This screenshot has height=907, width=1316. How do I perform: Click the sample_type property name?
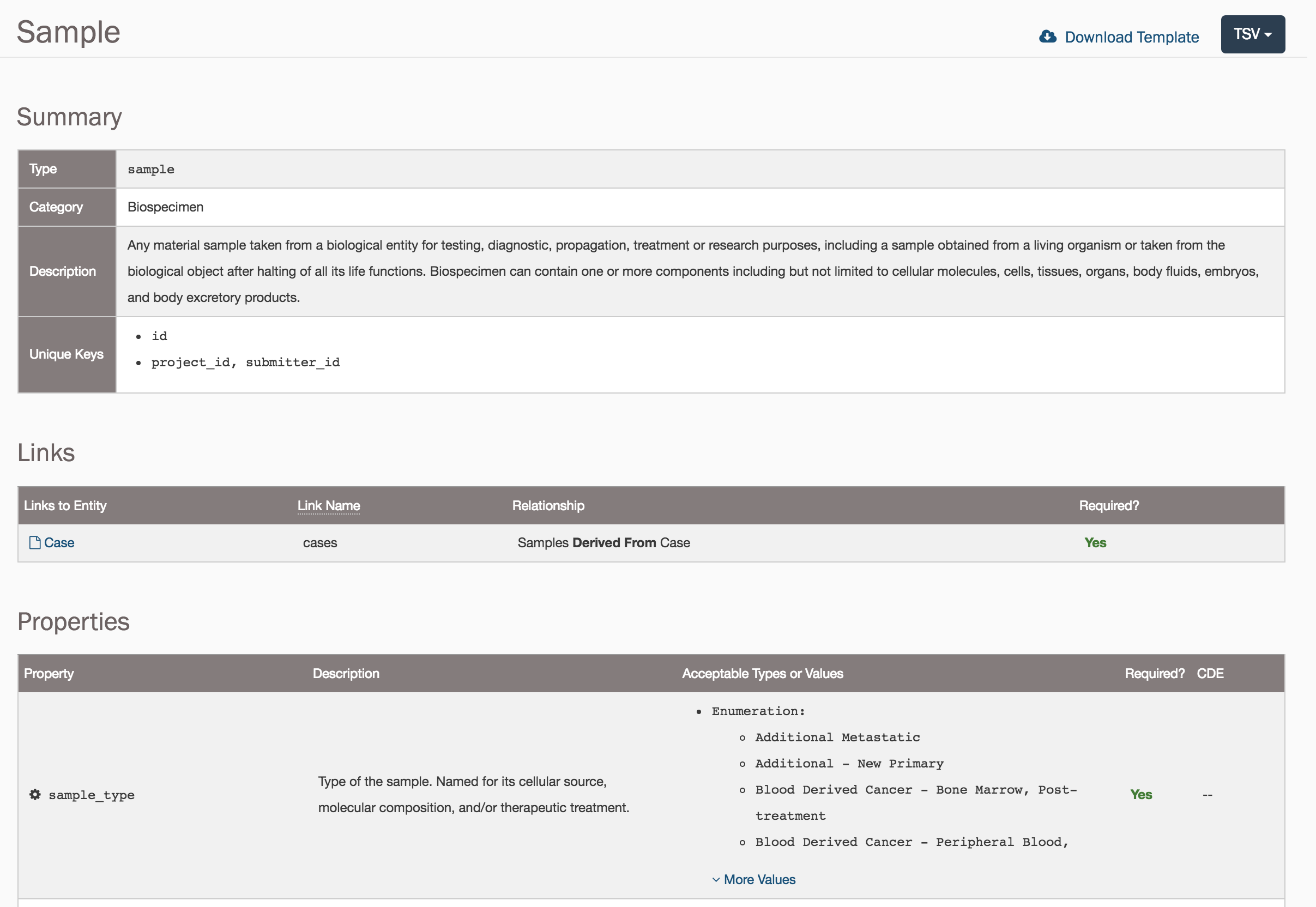(x=92, y=795)
